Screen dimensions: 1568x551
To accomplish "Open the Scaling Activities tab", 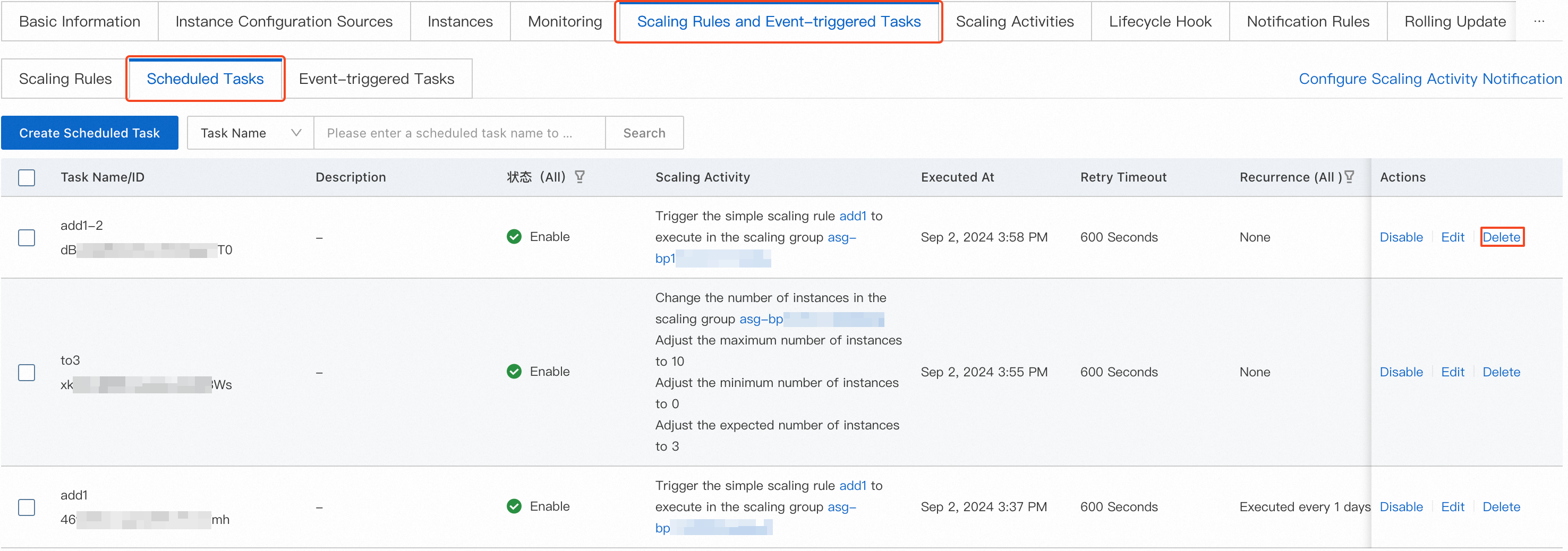I will tap(1015, 21).
